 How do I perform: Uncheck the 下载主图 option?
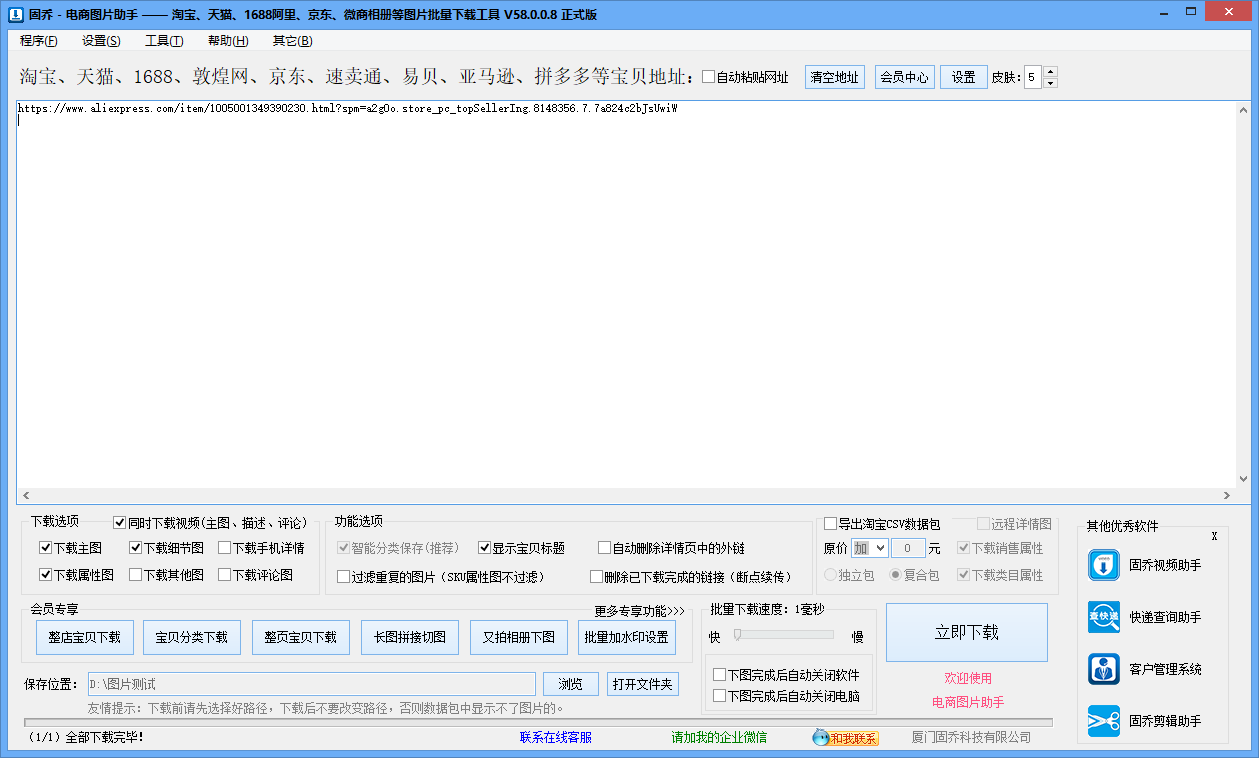44,547
